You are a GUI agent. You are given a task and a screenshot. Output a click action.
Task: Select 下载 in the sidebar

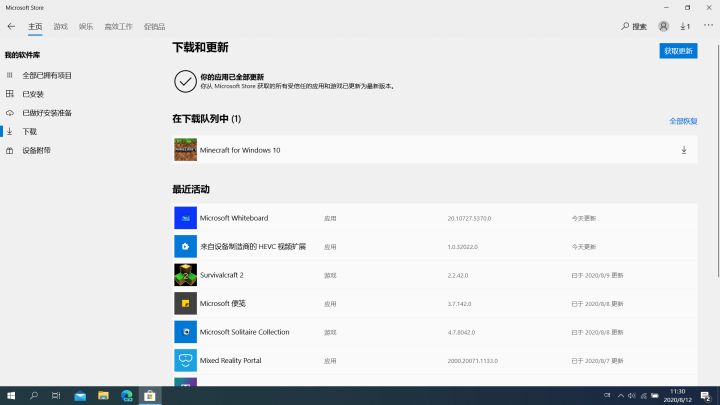click(x=29, y=132)
